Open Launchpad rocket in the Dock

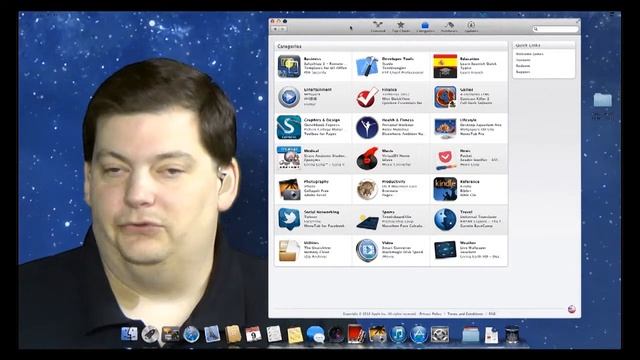click(150, 335)
